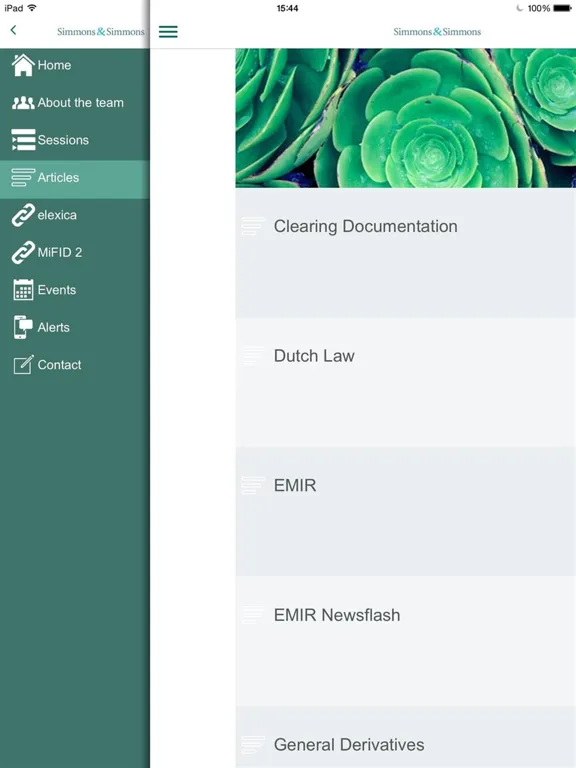Tap the Do Not Disturb moon icon

[x=520, y=8]
